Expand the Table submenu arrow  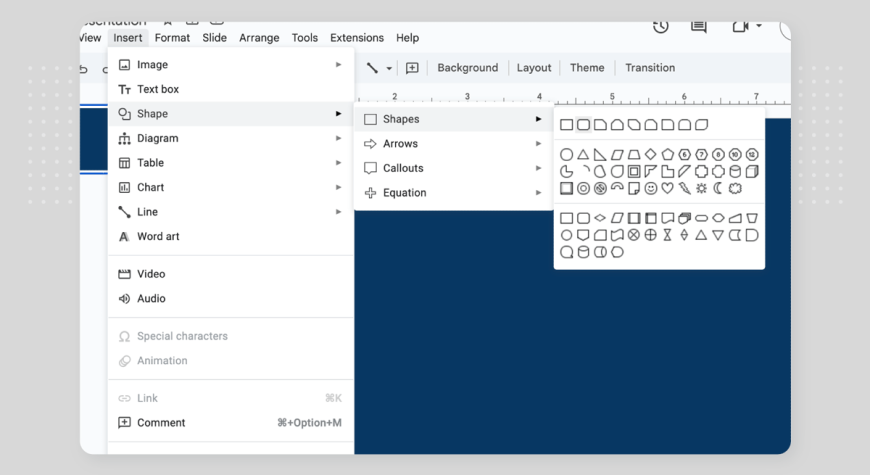pyautogui.click(x=338, y=163)
